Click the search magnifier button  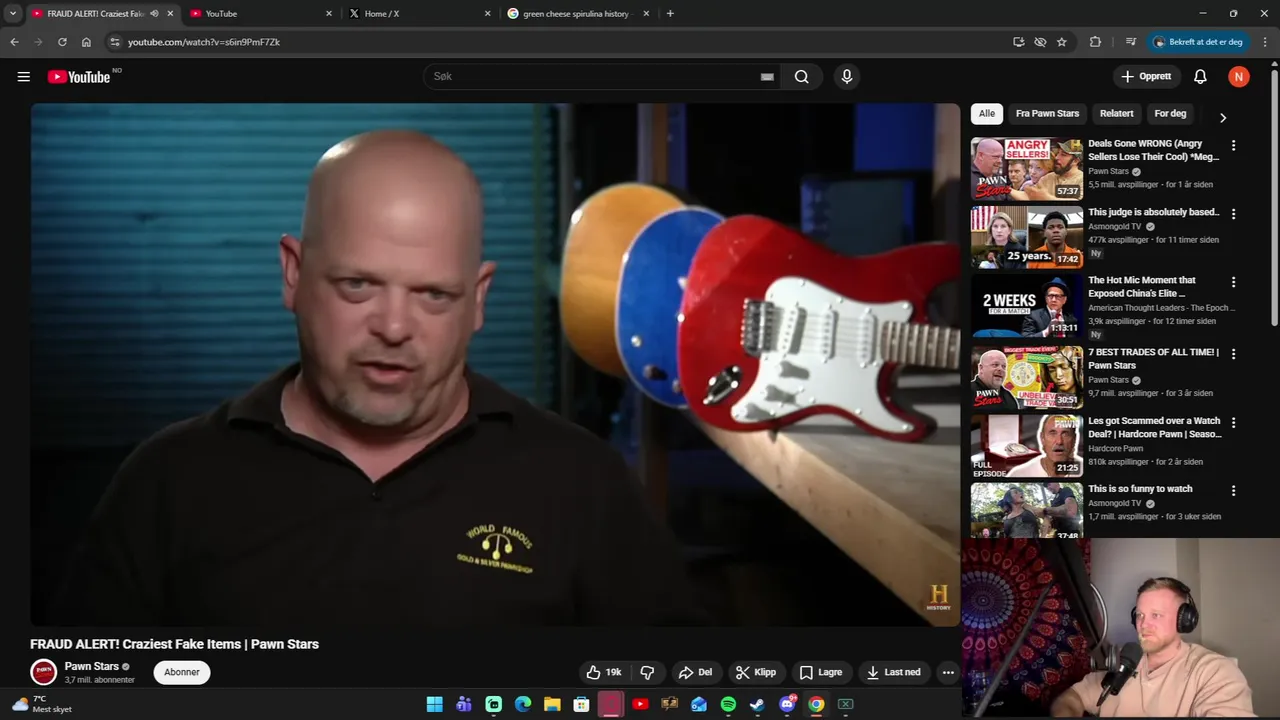pos(802,77)
